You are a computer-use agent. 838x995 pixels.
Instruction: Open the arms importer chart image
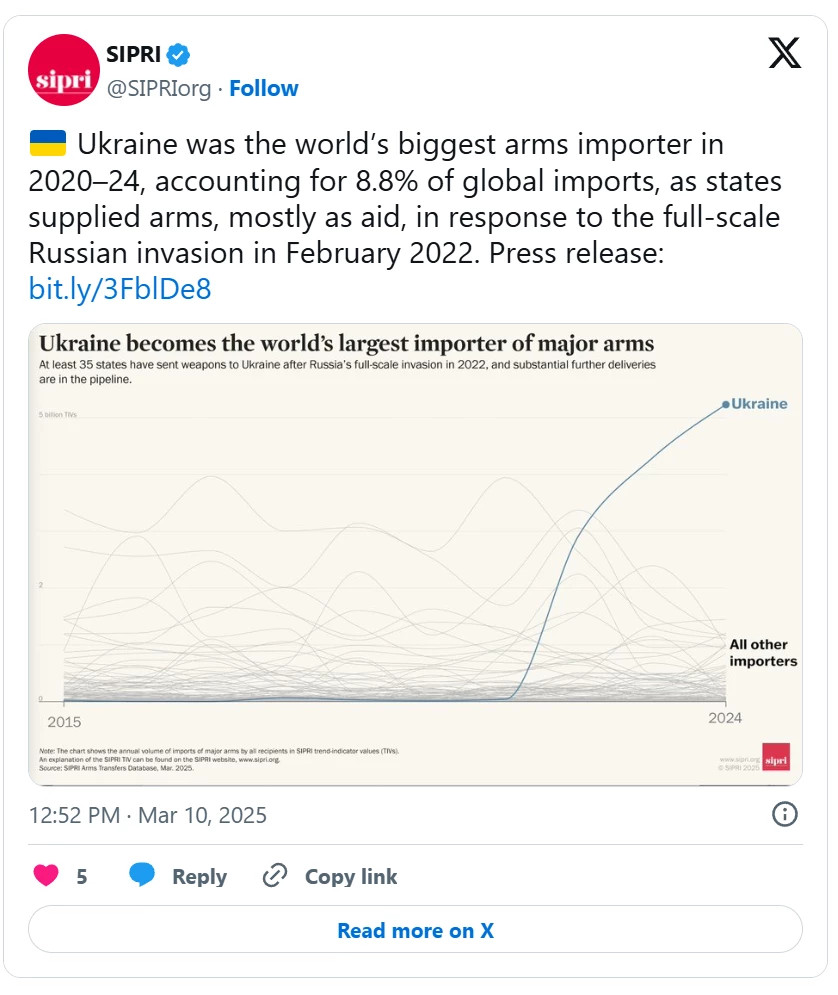click(x=416, y=555)
